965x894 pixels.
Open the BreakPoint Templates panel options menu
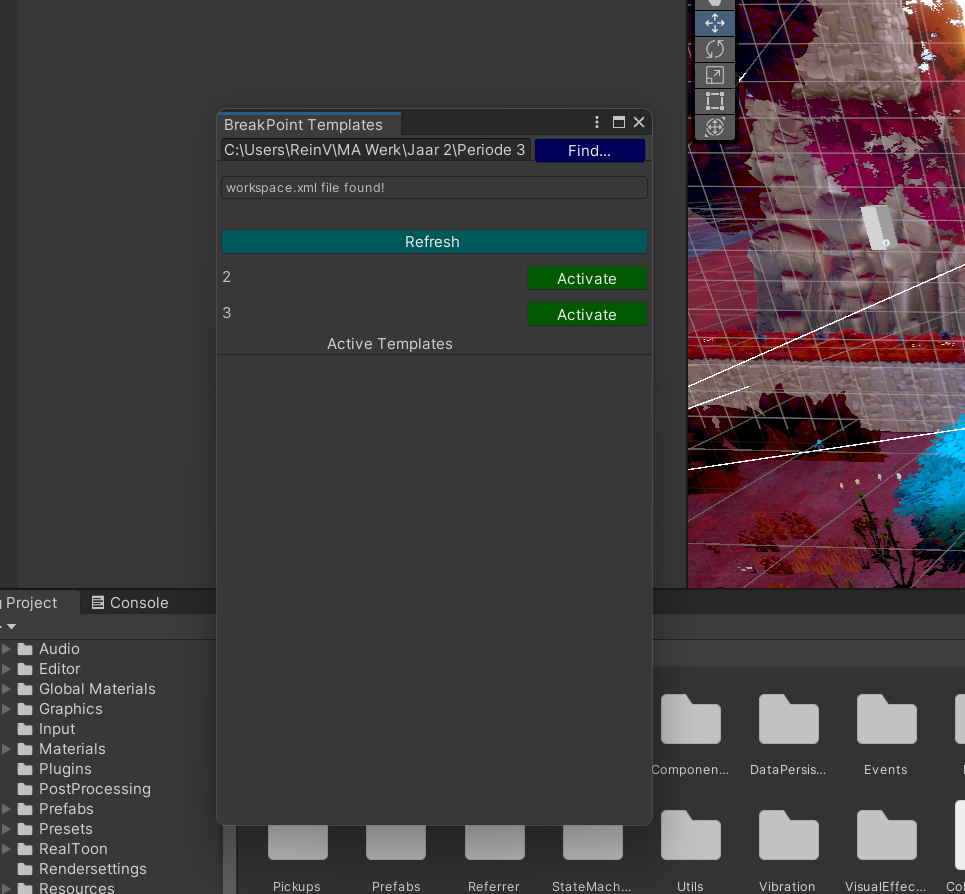pyautogui.click(x=596, y=121)
